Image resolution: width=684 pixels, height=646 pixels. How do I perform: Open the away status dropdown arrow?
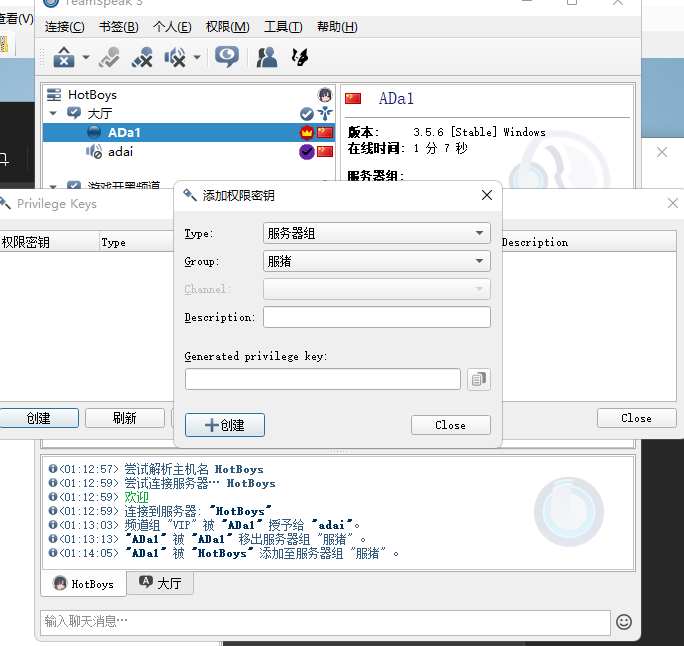click(x=197, y=58)
